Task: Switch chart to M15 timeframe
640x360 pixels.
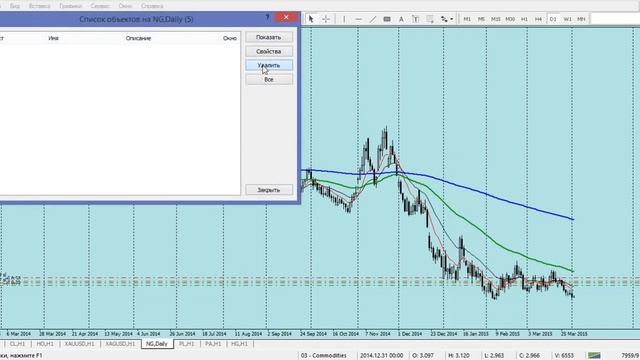Action: pyautogui.click(x=496, y=19)
